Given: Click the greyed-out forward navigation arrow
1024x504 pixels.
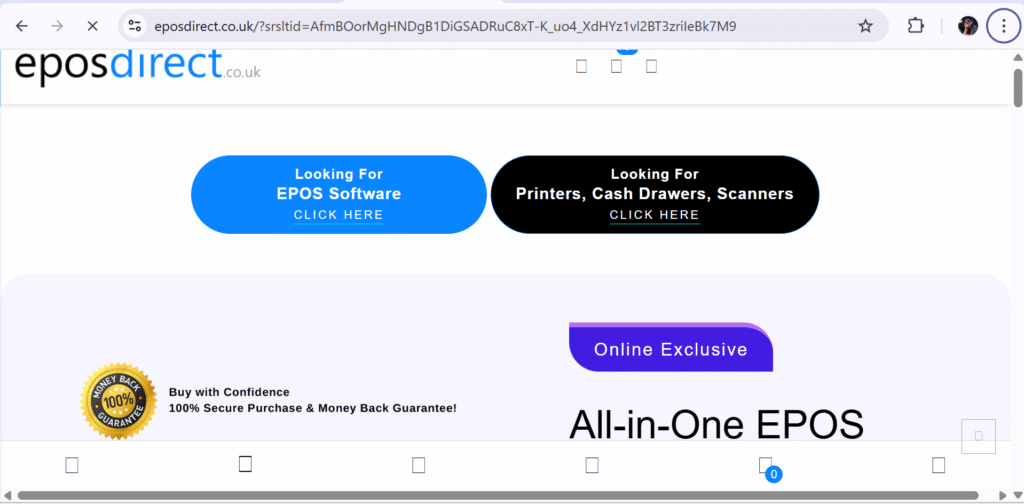Looking at the screenshot, I should pos(57,26).
